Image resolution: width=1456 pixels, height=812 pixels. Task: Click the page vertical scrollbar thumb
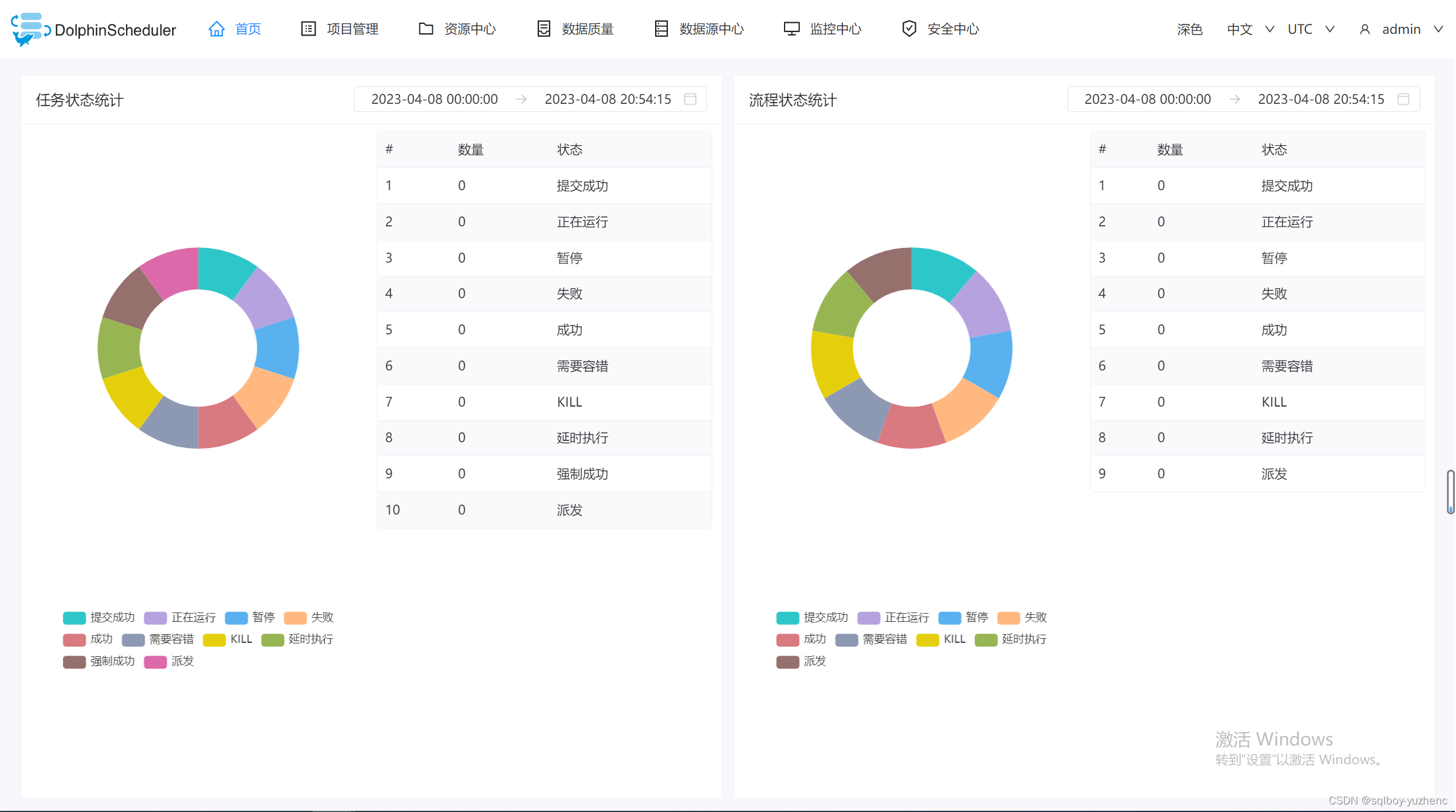[x=1450, y=491]
